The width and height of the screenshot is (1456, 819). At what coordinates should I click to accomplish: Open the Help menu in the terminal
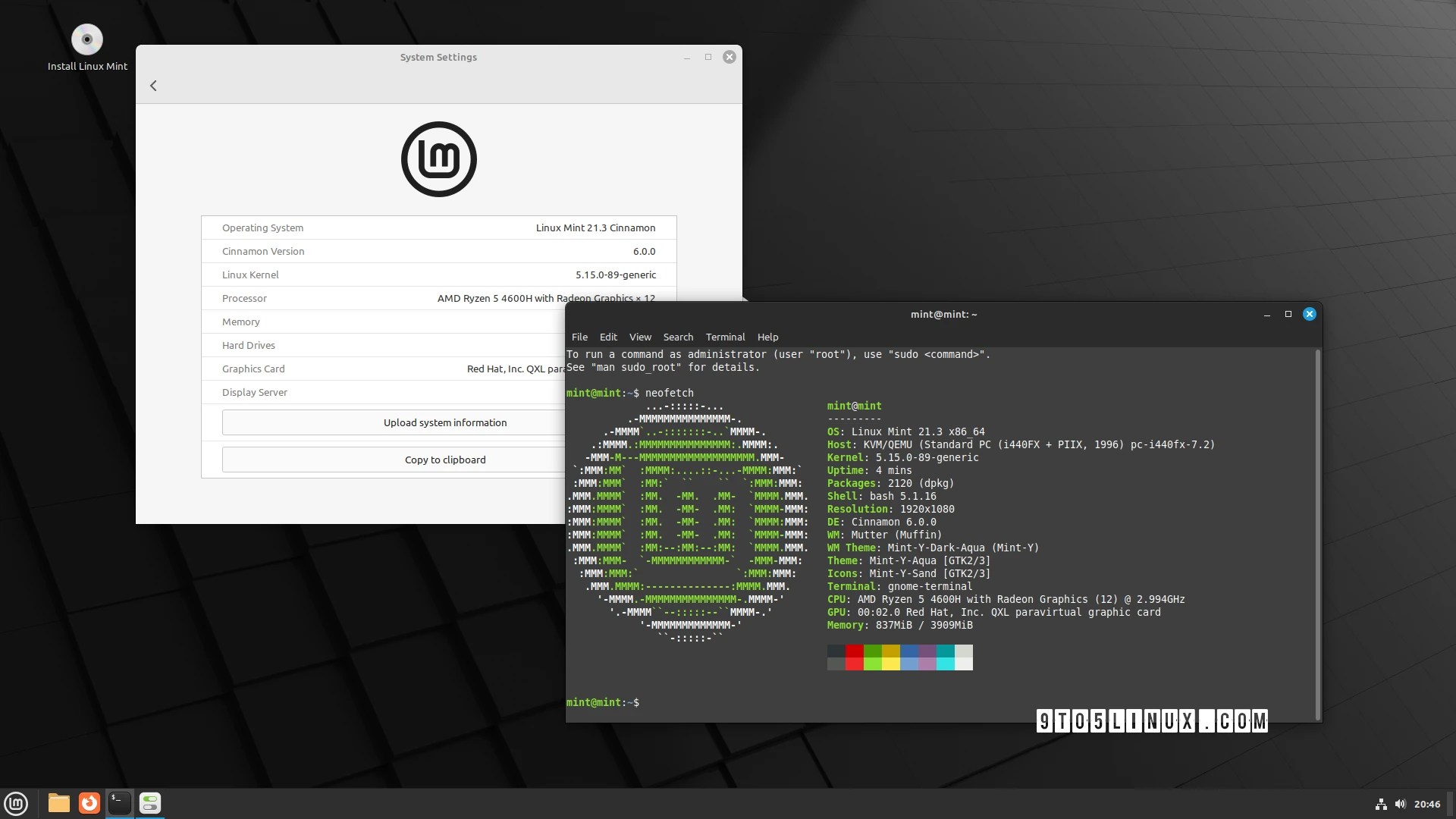coord(767,337)
